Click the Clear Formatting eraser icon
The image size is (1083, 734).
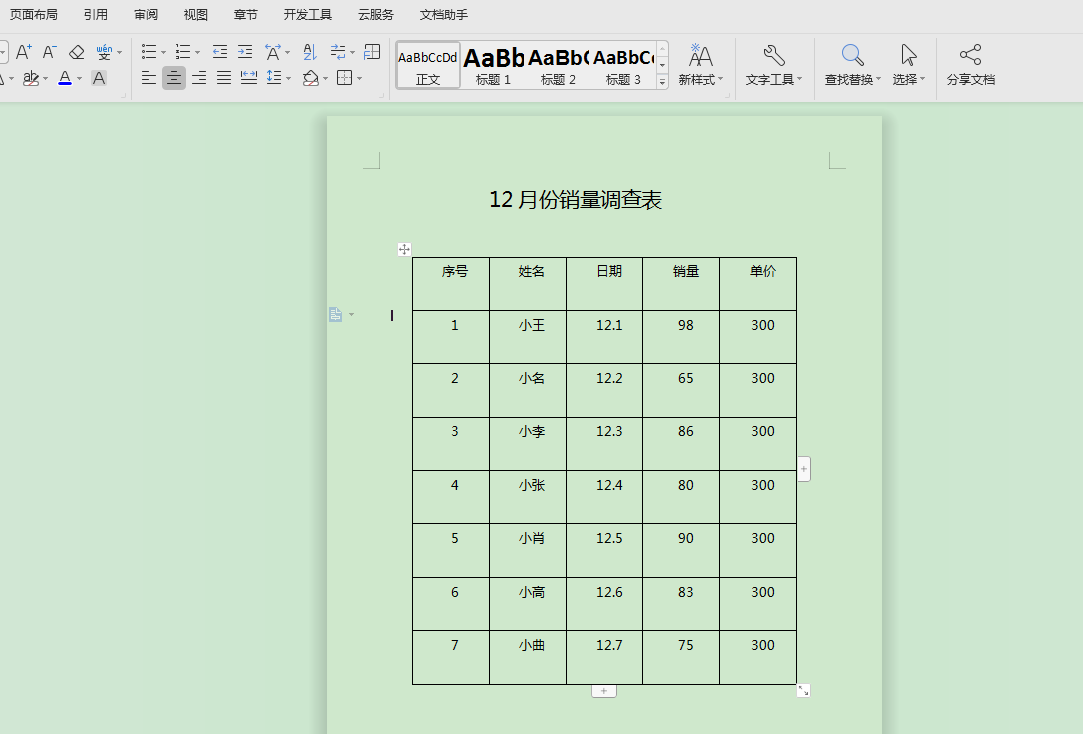(76, 52)
